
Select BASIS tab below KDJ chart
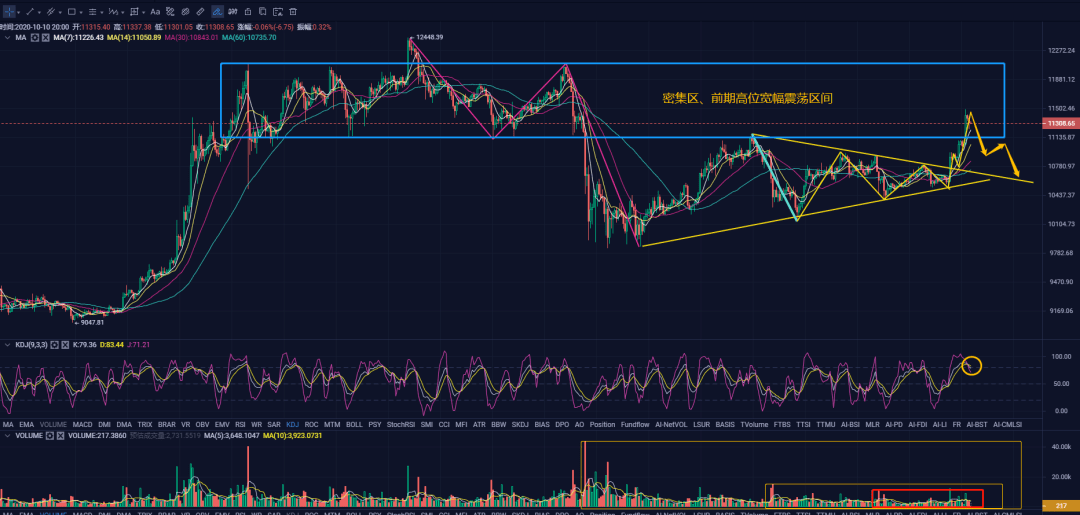pos(725,425)
